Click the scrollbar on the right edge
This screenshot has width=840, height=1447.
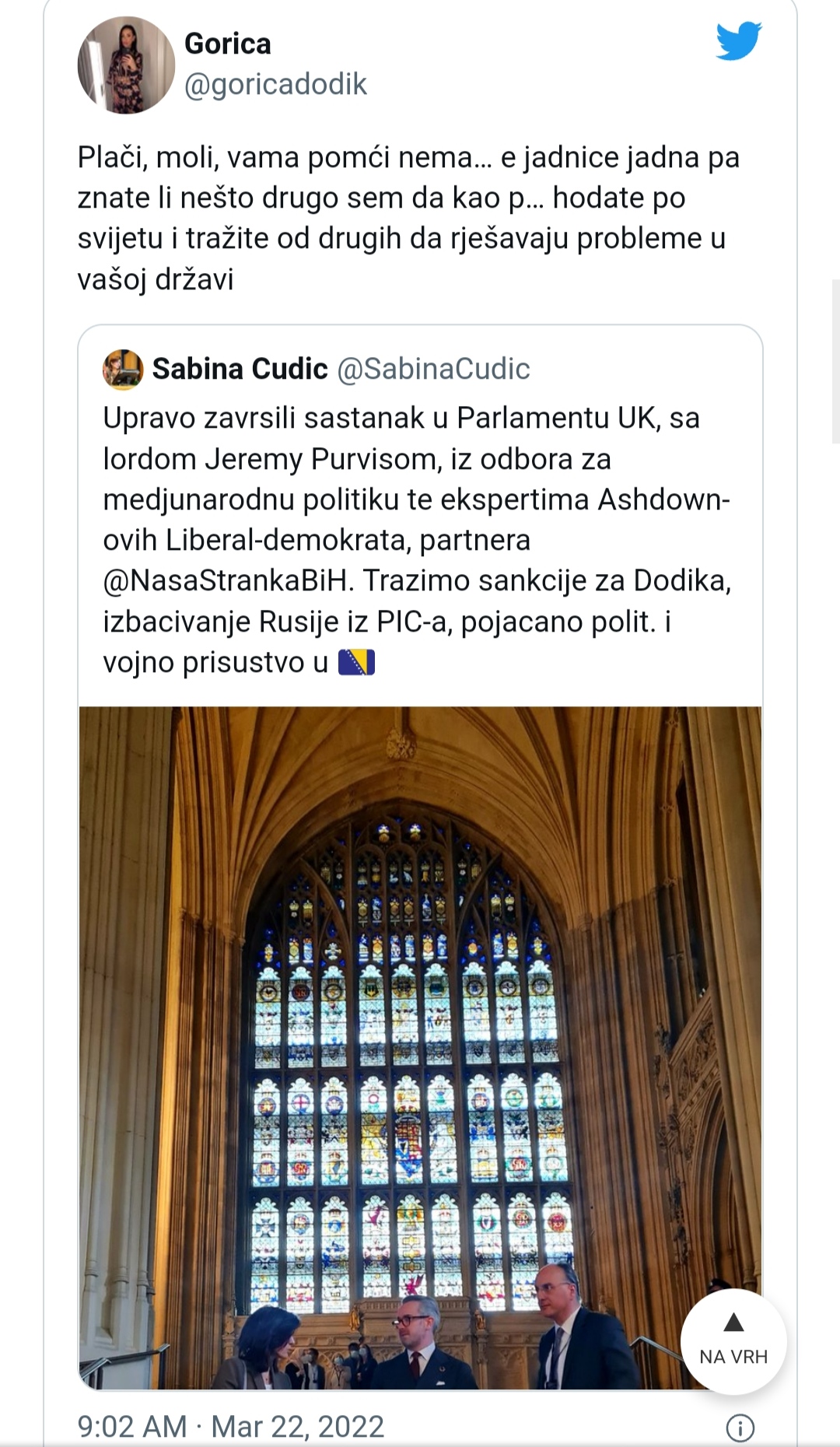(835, 362)
